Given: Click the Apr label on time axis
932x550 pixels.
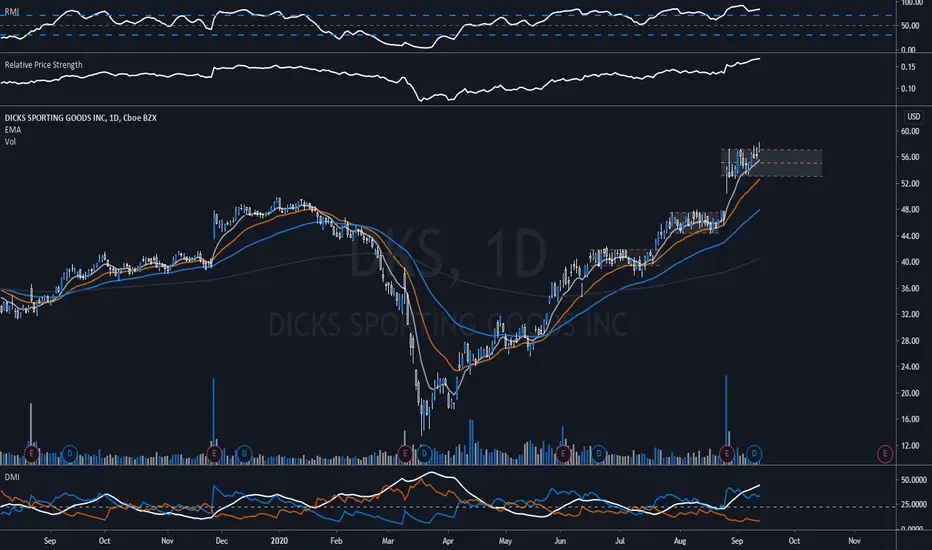Looking at the screenshot, I should coord(448,540).
